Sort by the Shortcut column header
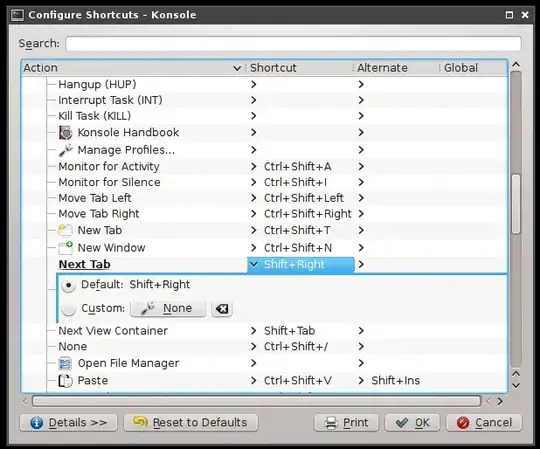Viewport: 540px width, 449px height. (299, 68)
